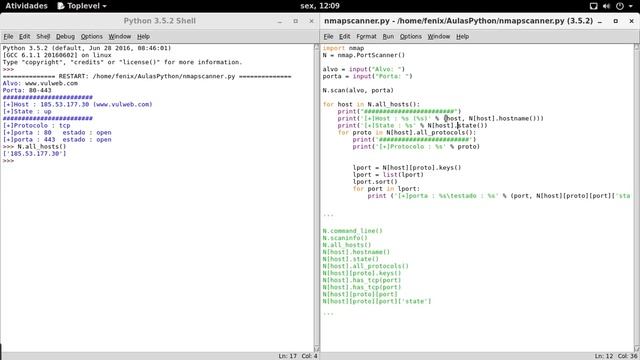Click 'import nmap' line in editor
Screen dimensions: 640x360
pos(343,48)
